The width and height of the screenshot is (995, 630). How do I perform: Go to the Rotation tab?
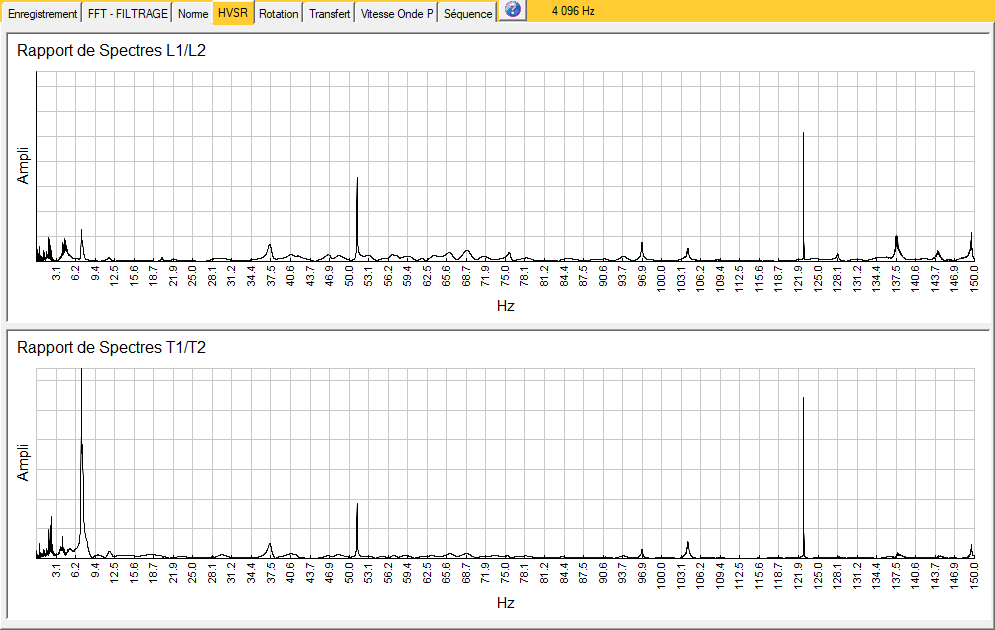pos(279,13)
